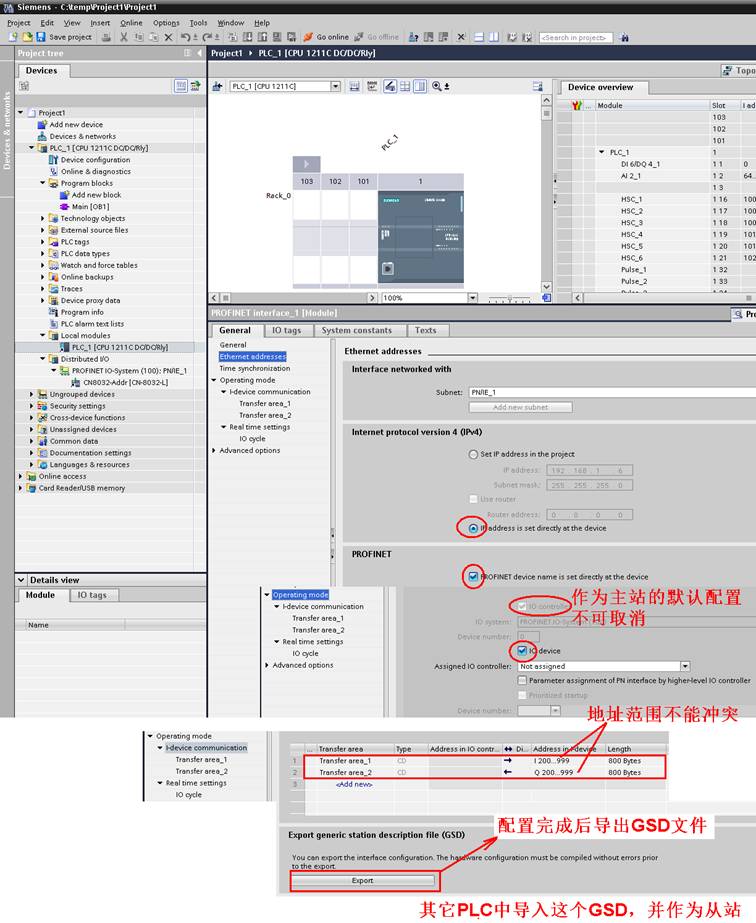This screenshot has height=923, width=756.
Task: Open the Assigned IO controller dropdown
Action: tap(685, 666)
